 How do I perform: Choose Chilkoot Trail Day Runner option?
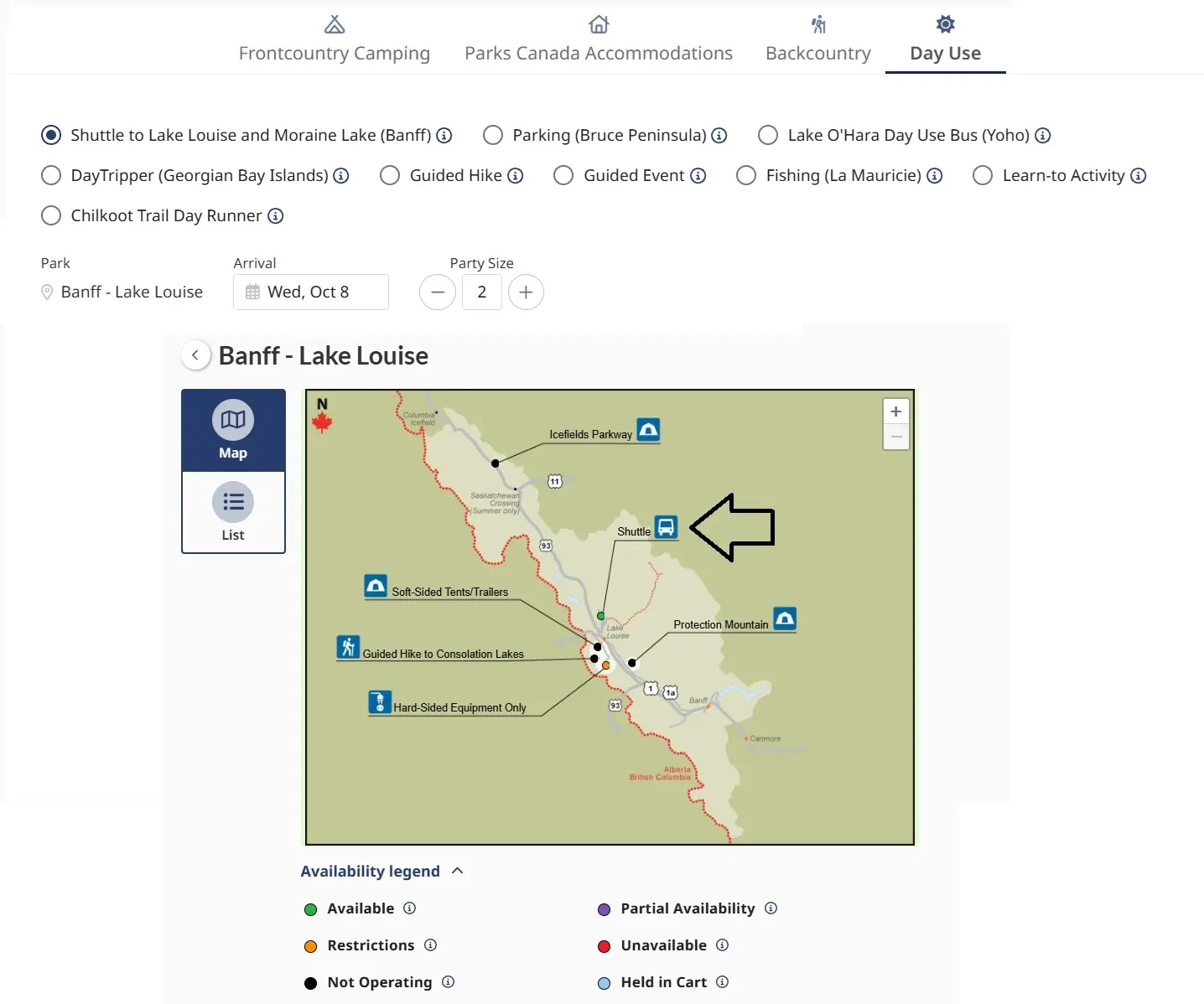click(51, 215)
